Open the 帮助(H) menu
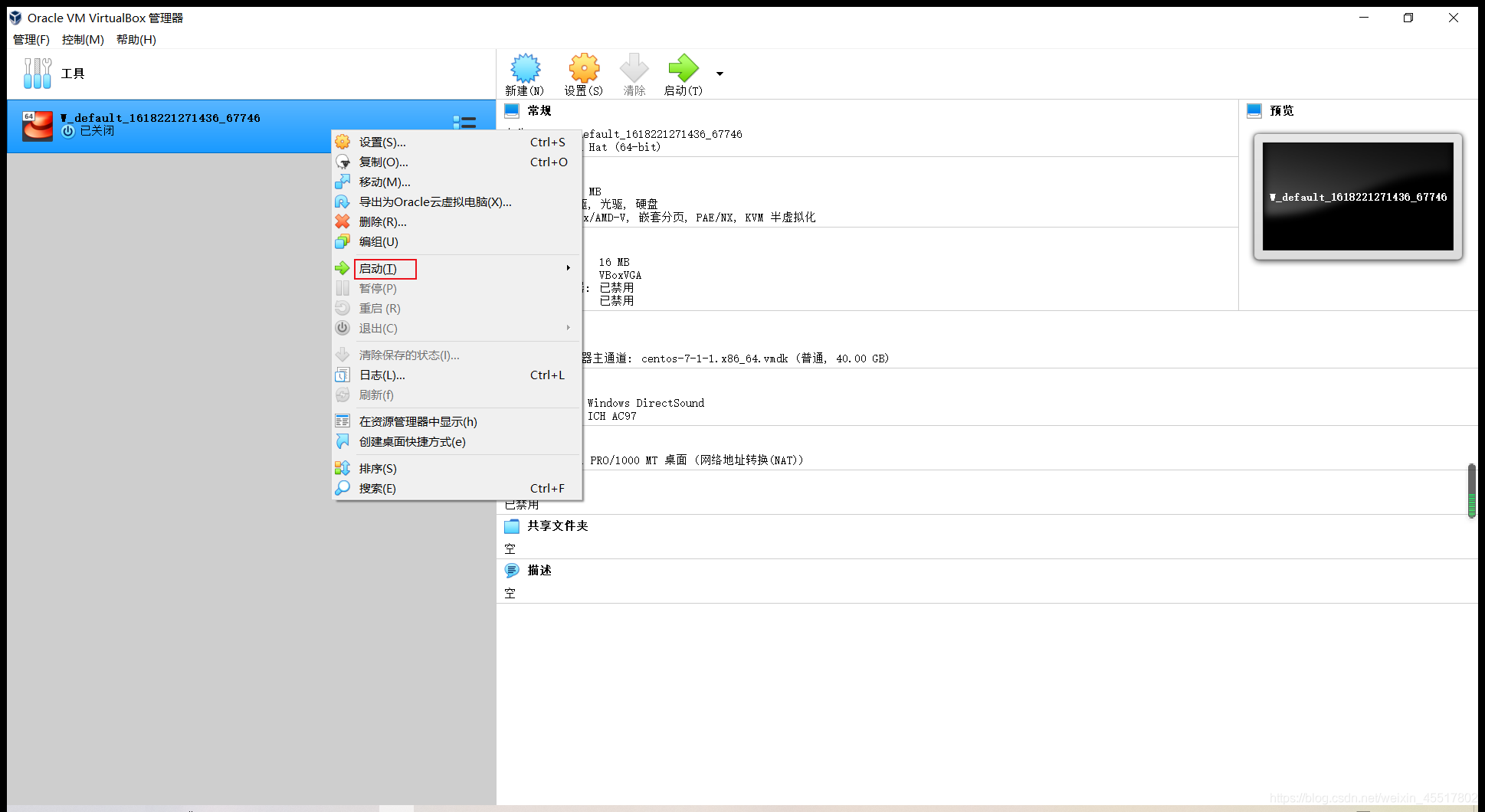 (136, 39)
